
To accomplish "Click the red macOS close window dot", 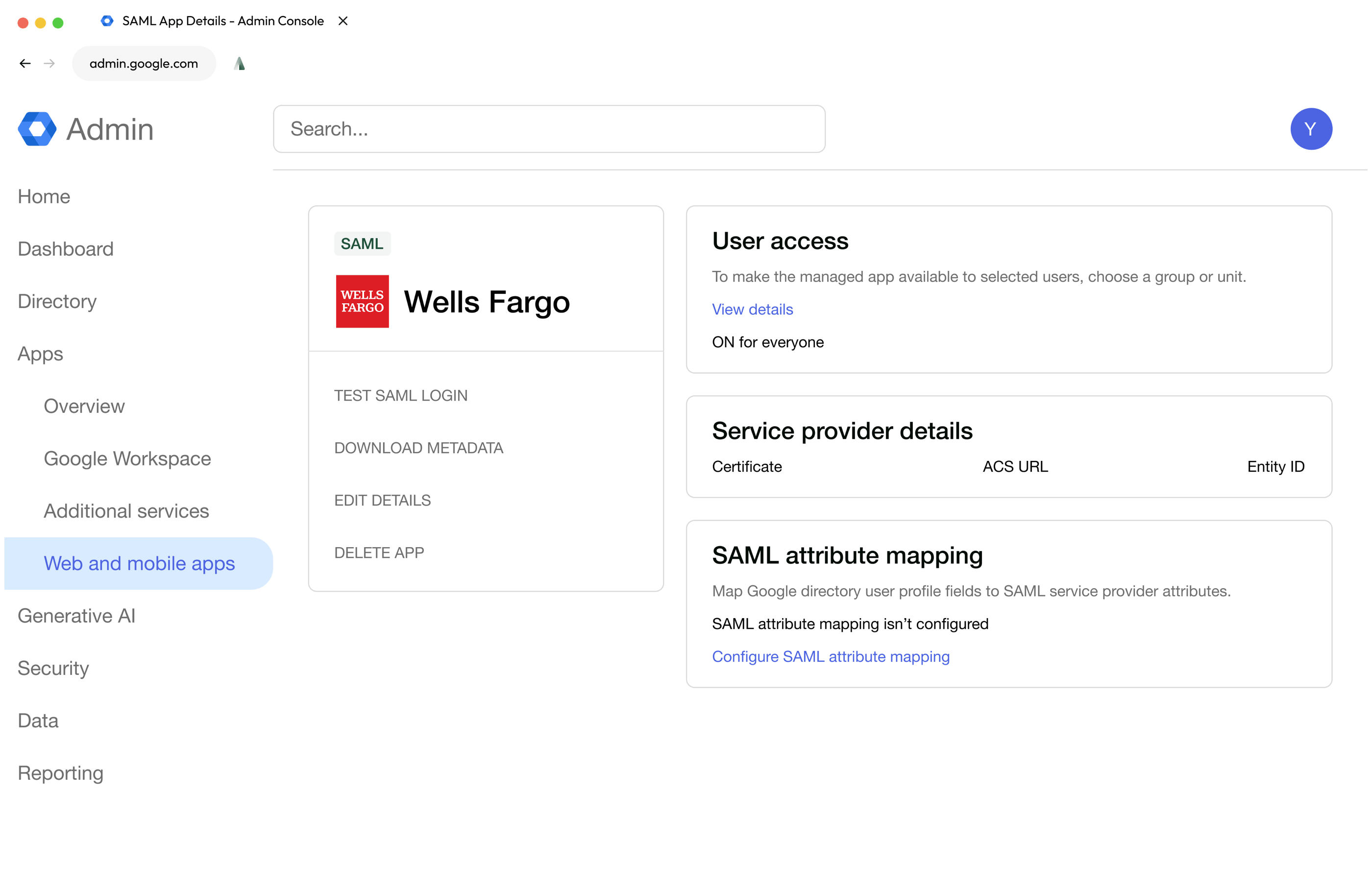I will click(23, 23).
